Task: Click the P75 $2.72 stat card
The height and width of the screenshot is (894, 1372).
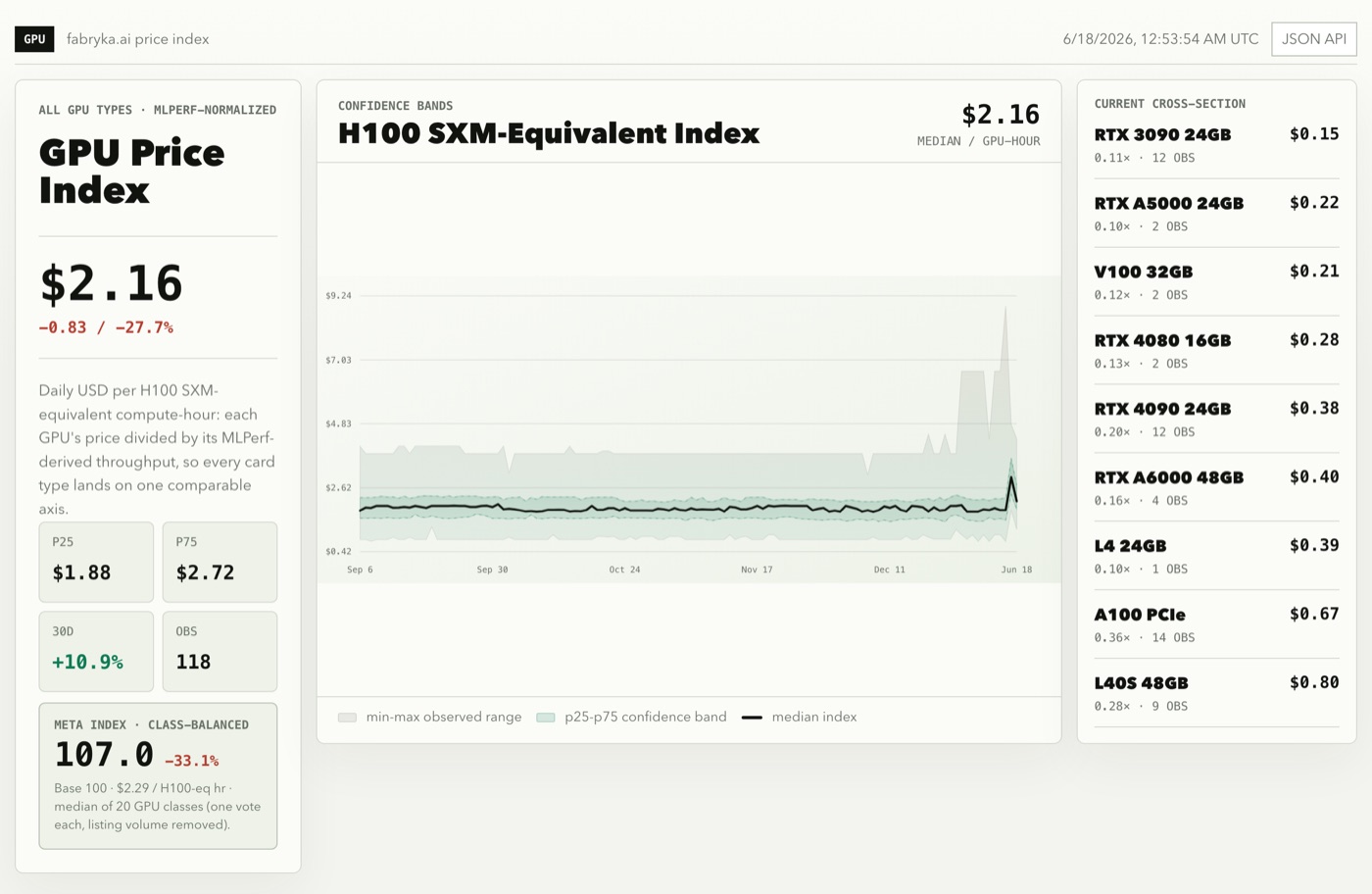Action: click(220, 562)
